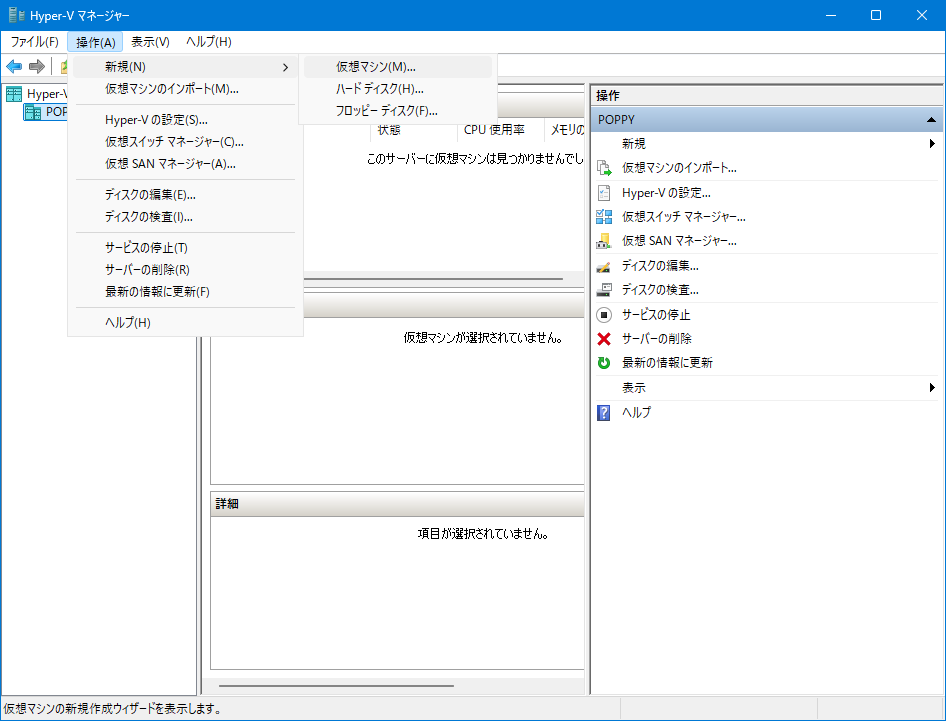
Task: Open 仮想スイッチ マネージャー icon in right pane
Action: [x=604, y=216]
